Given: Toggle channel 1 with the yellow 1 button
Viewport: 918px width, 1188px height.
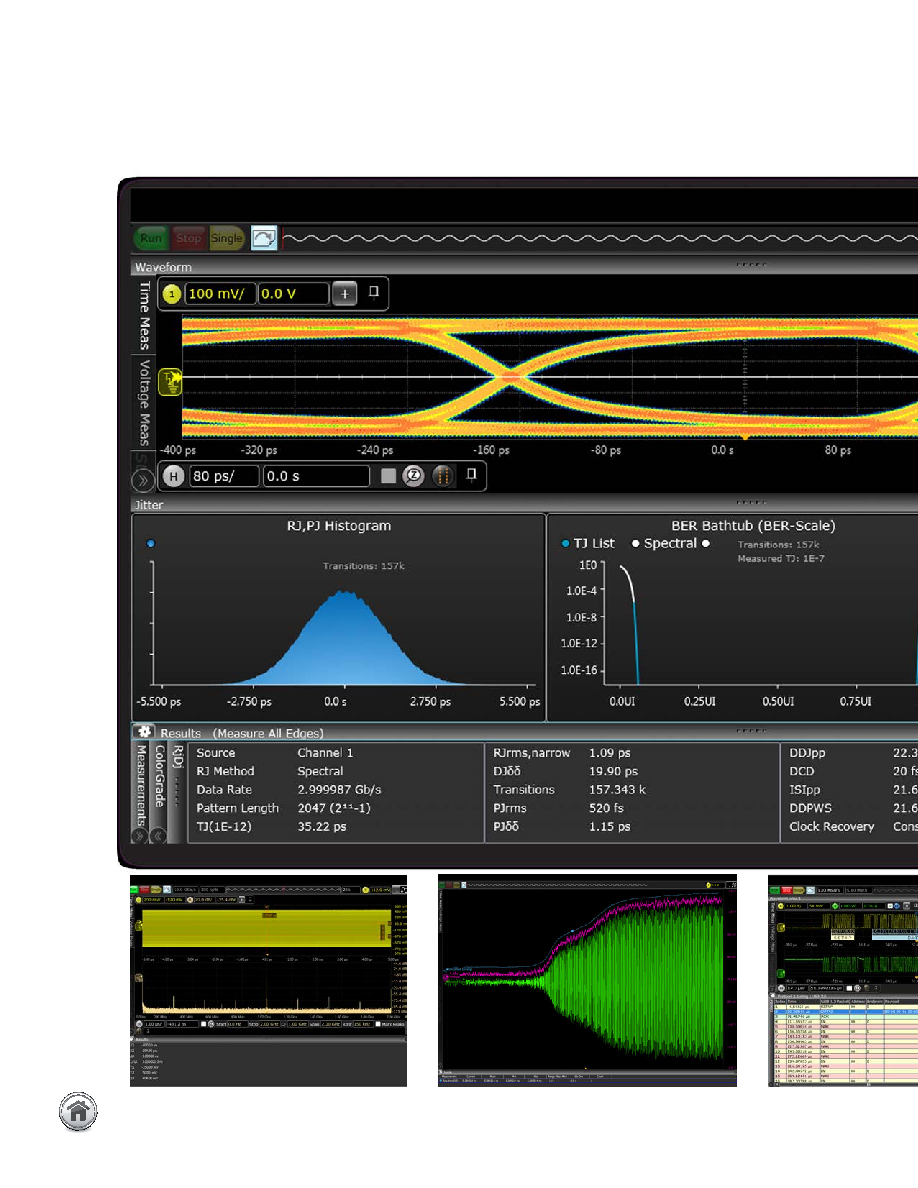Looking at the screenshot, I should click(x=172, y=294).
